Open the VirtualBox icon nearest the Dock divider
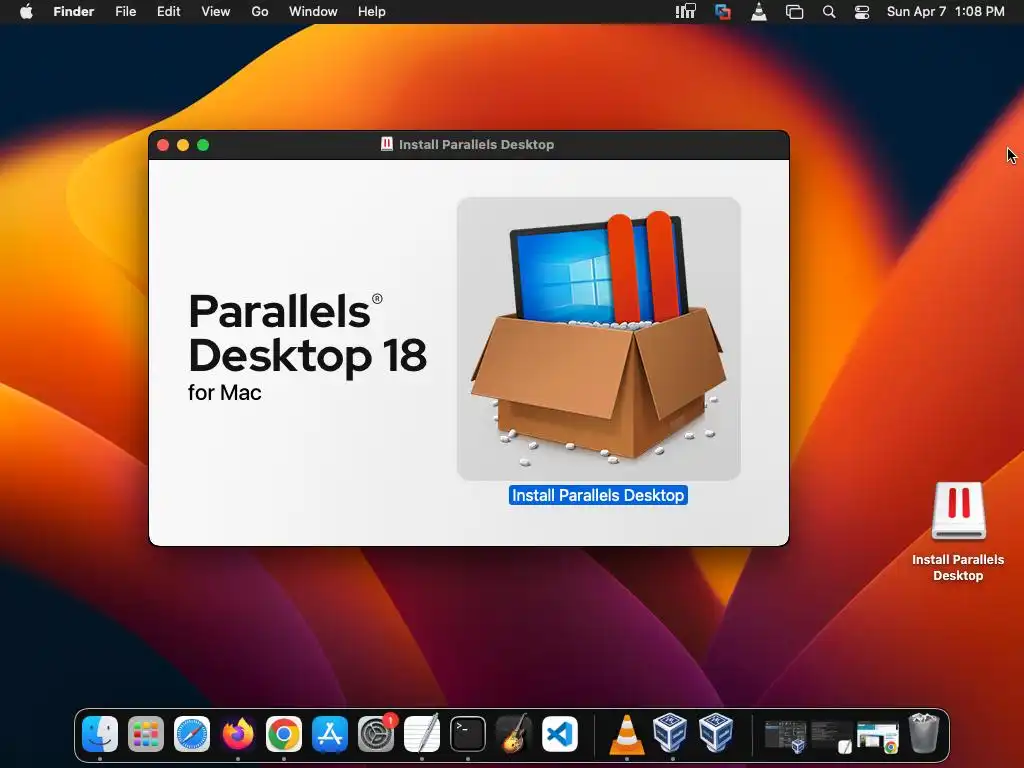This screenshot has height=768, width=1024. click(x=716, y=732)
